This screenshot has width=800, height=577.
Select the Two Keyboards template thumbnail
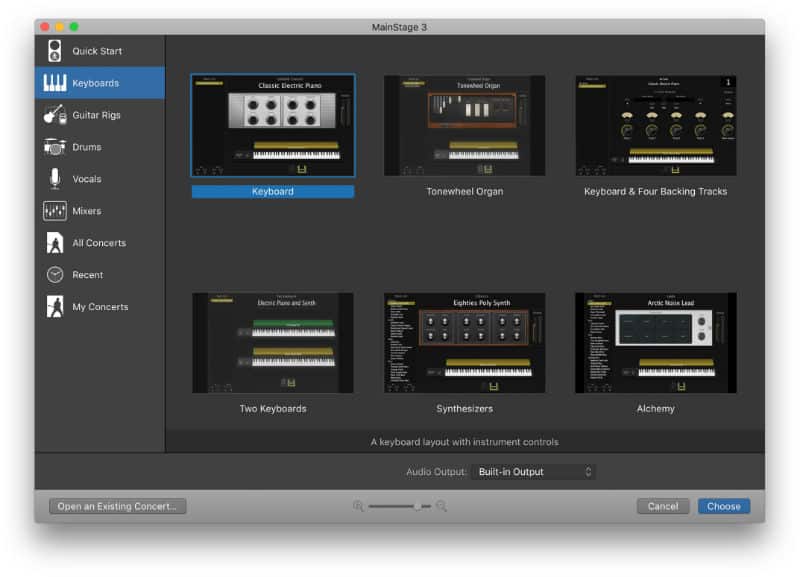(273, 342)
